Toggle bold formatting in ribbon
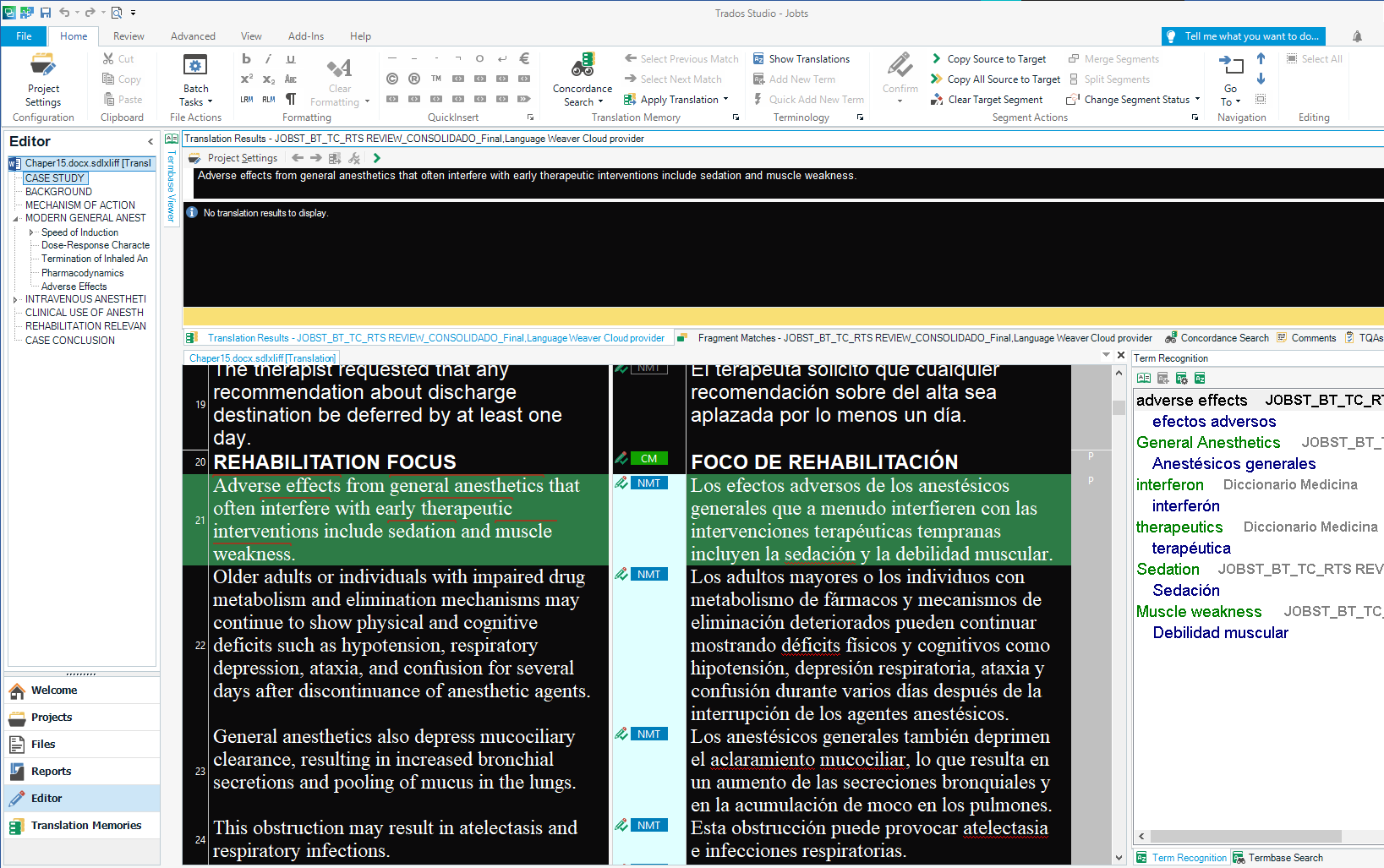 (x=246, y=59)
